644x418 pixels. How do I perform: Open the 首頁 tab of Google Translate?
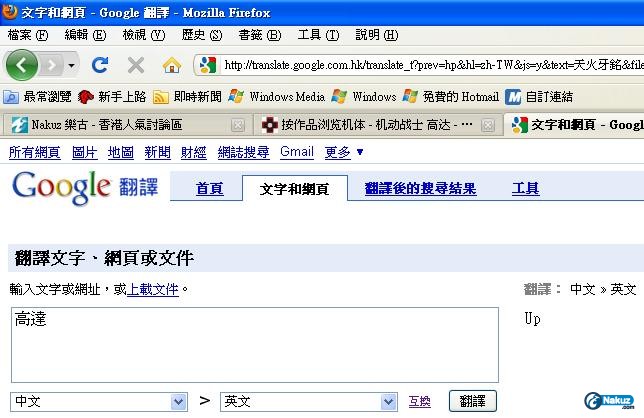[x=209, y=188]
